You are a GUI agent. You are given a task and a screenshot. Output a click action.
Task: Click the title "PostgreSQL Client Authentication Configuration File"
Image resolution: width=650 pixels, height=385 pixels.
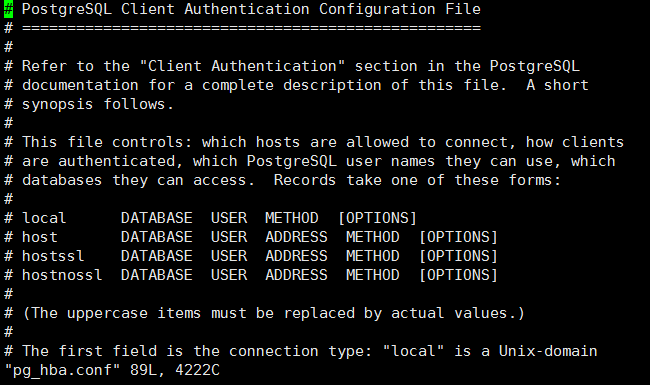pos(251,9)
